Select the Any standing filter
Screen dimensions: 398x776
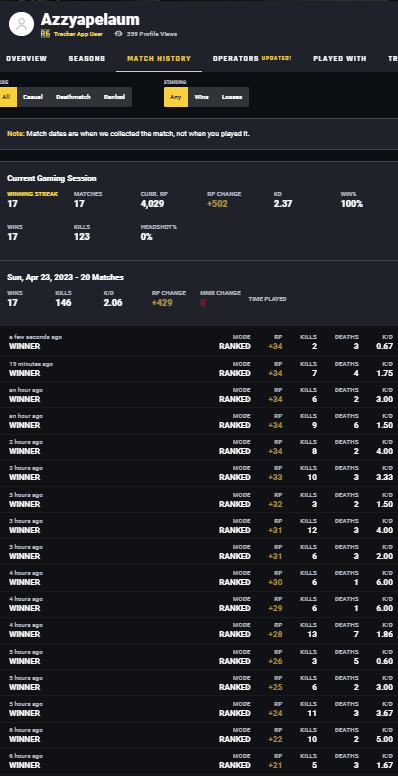coord(176,97)
